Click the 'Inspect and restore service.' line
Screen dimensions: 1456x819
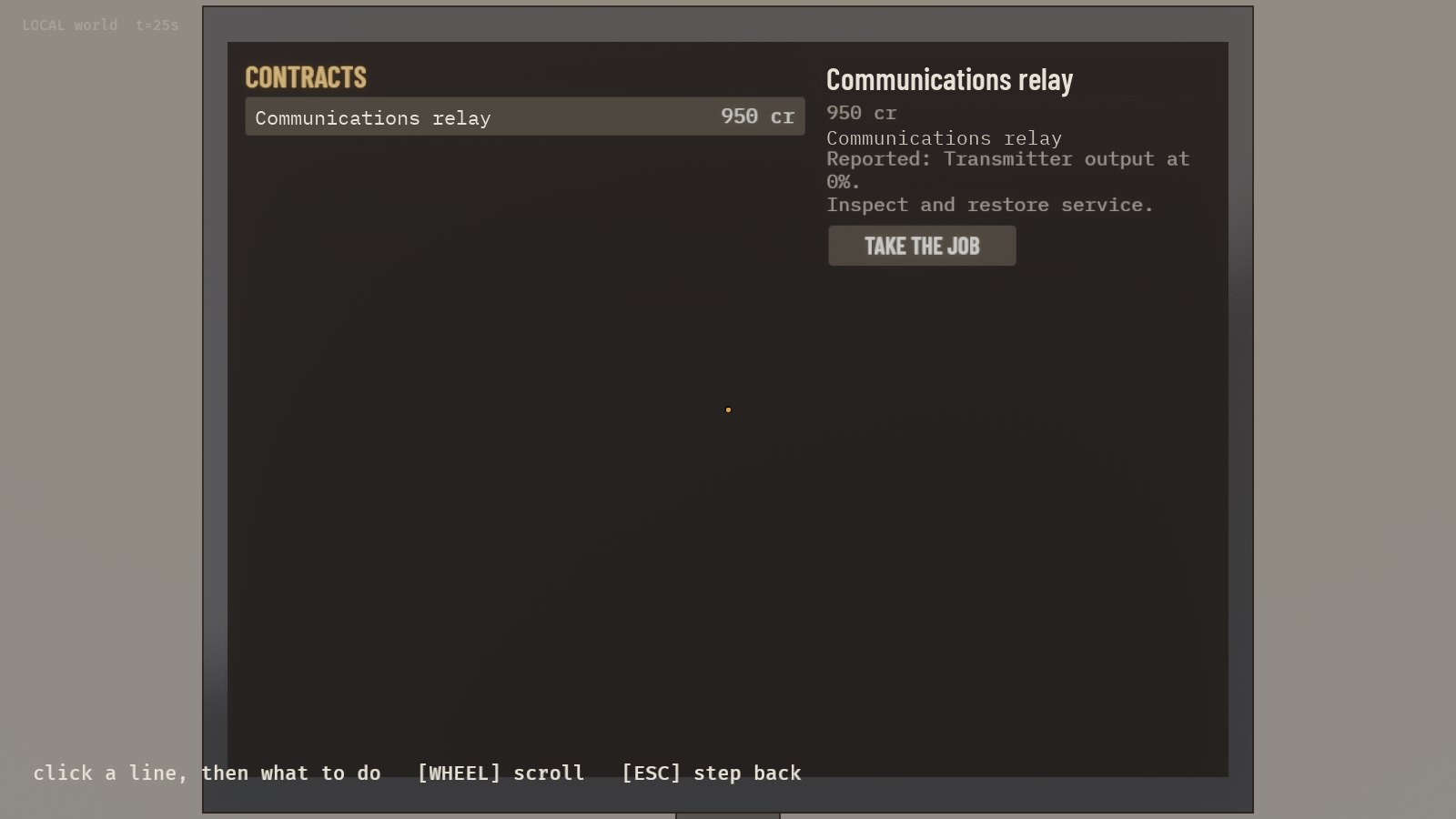tap(989, 205)
